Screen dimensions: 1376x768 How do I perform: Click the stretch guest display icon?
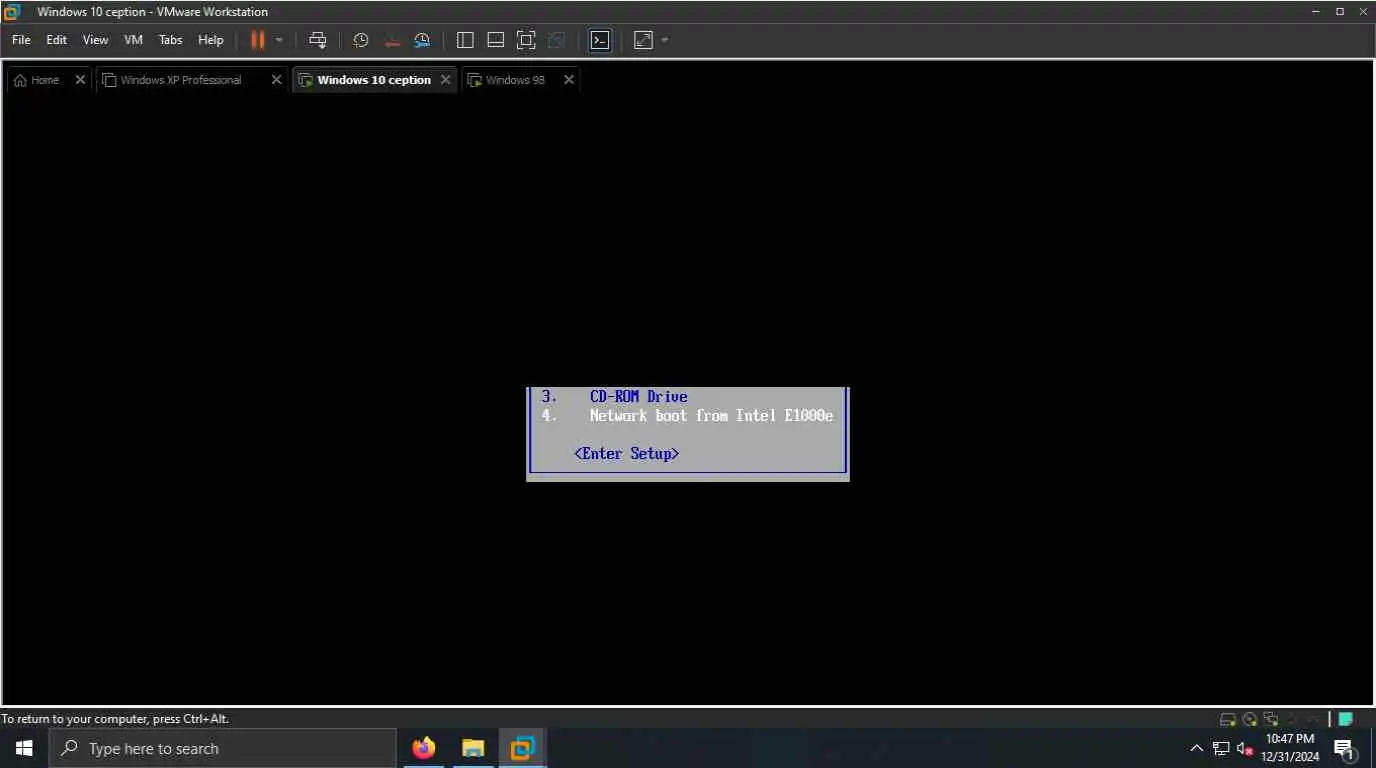(x=643, y=40)
